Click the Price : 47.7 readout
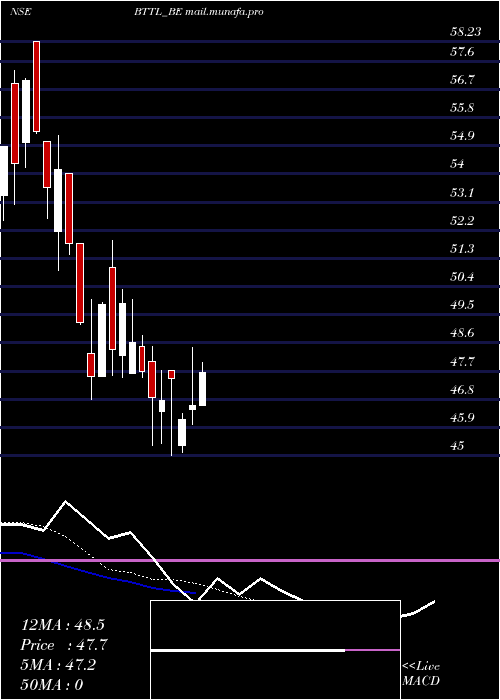Image resolution: width=500 pixels, height=700 pixels. [x=64, y=645]
